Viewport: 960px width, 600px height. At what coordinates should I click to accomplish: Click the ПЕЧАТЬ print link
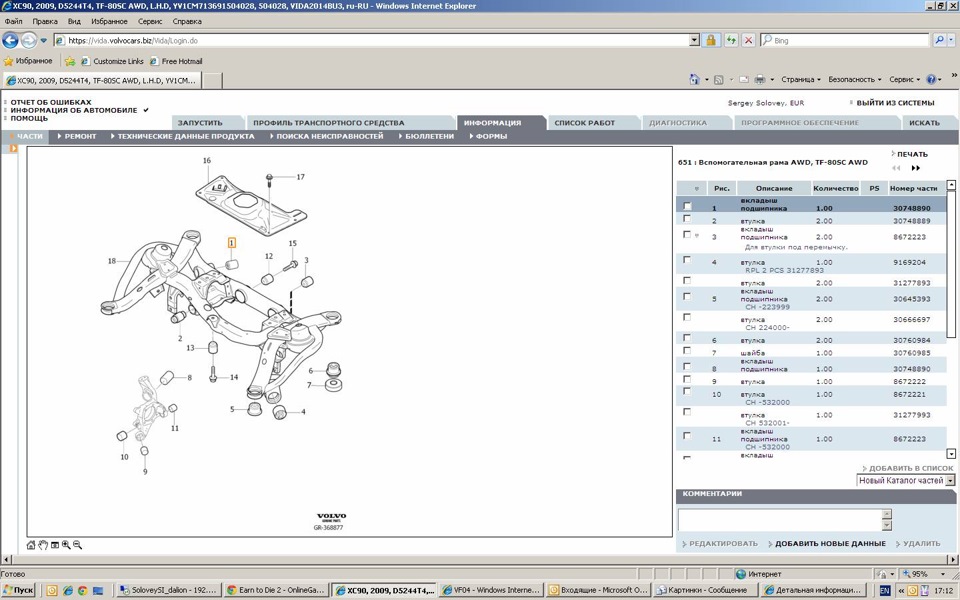pos(911,155)
